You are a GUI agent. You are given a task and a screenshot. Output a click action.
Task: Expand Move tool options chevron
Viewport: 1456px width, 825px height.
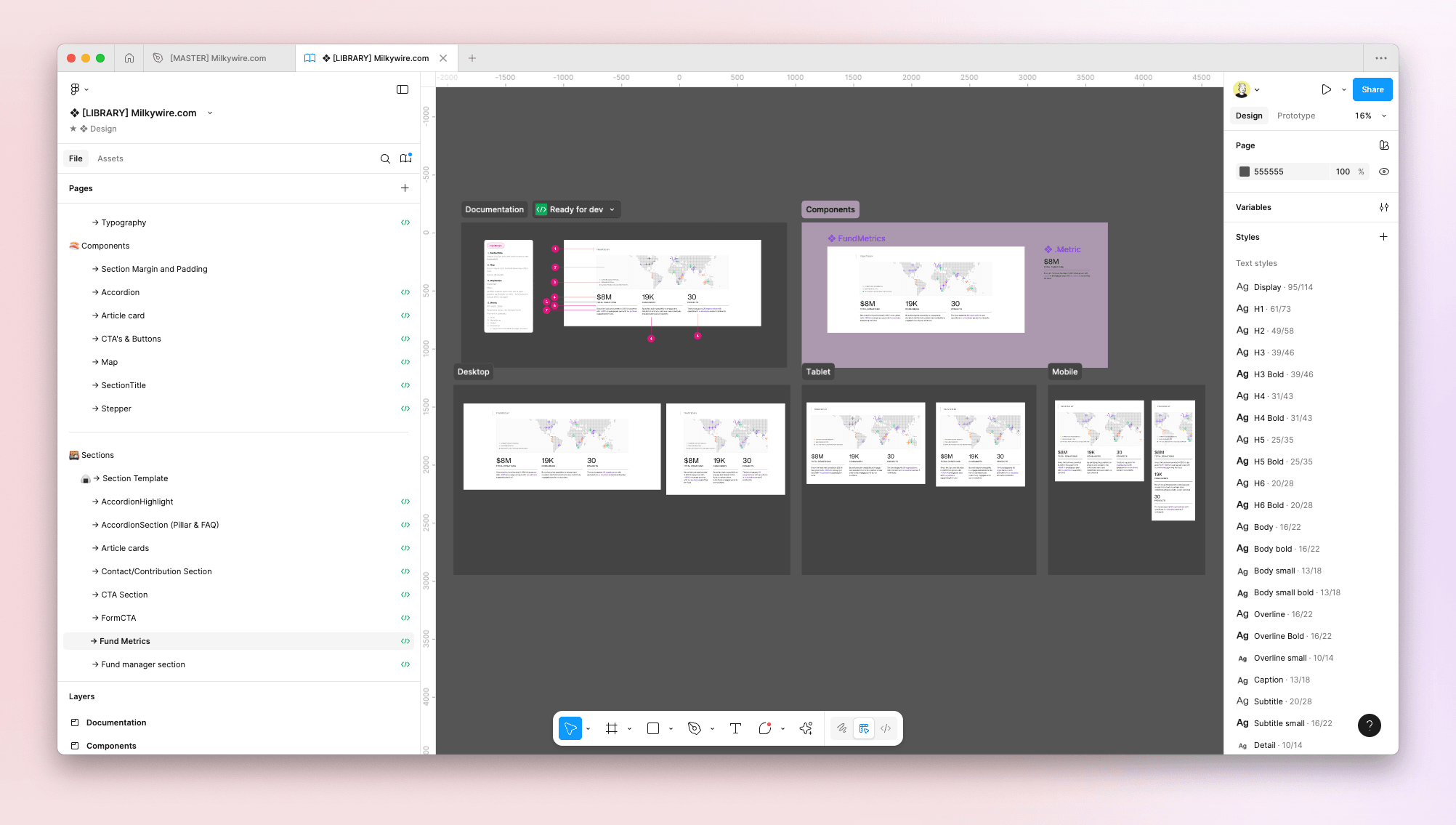point(588,728)
